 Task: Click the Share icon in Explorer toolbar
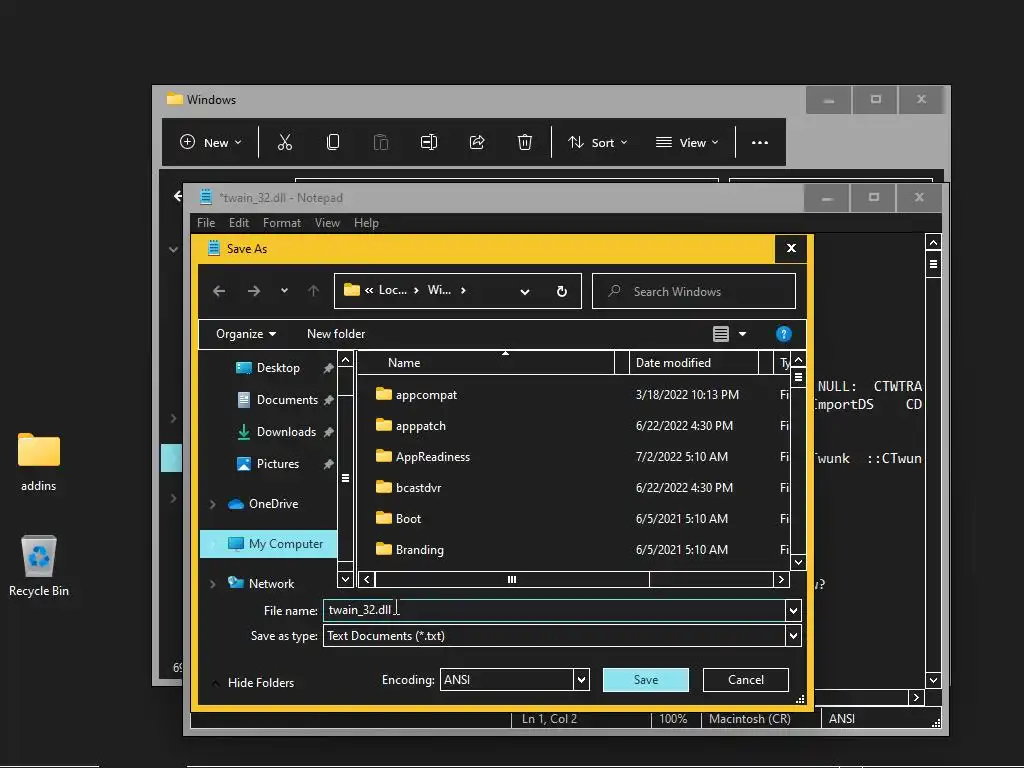tap(477, 142)
